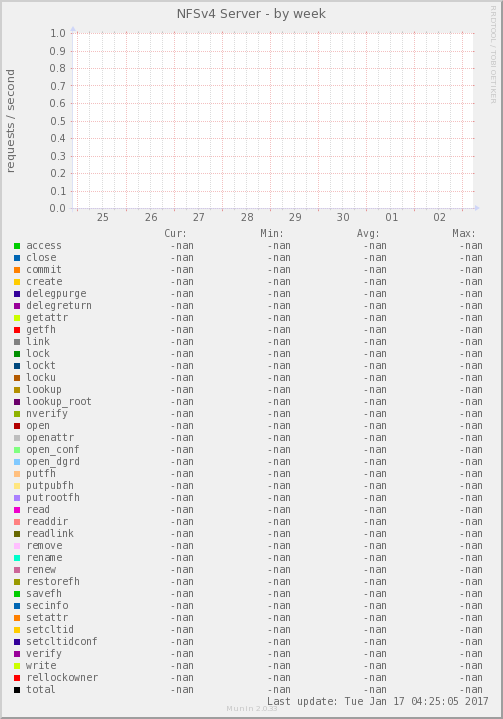Select the Cur: column header

point(175,233)
